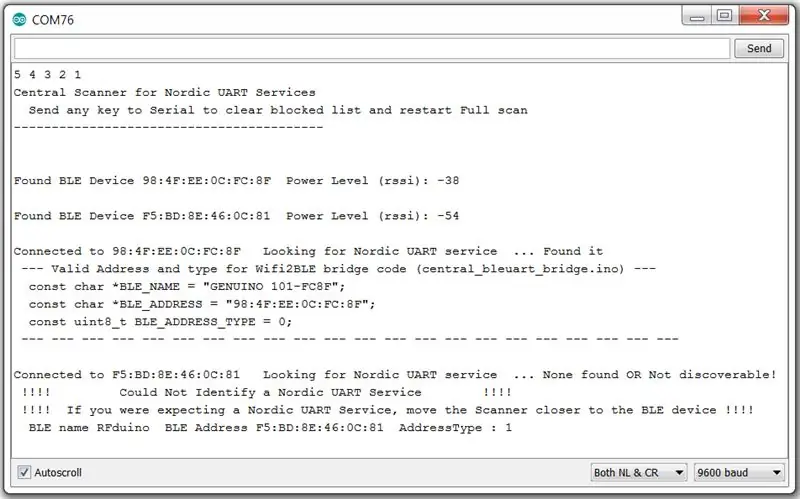Minimize the COM76 serial monitor window
The width and height of the screenshot is (800, 499).
tap(697, 16)
